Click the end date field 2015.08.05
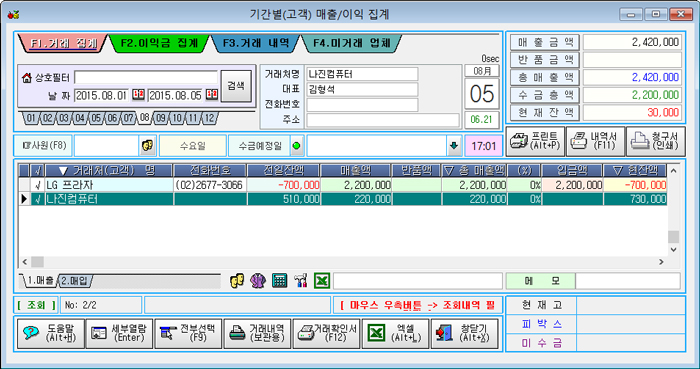Image resolution: width=700 pixels, height=369 pixels. pos(175,95)
